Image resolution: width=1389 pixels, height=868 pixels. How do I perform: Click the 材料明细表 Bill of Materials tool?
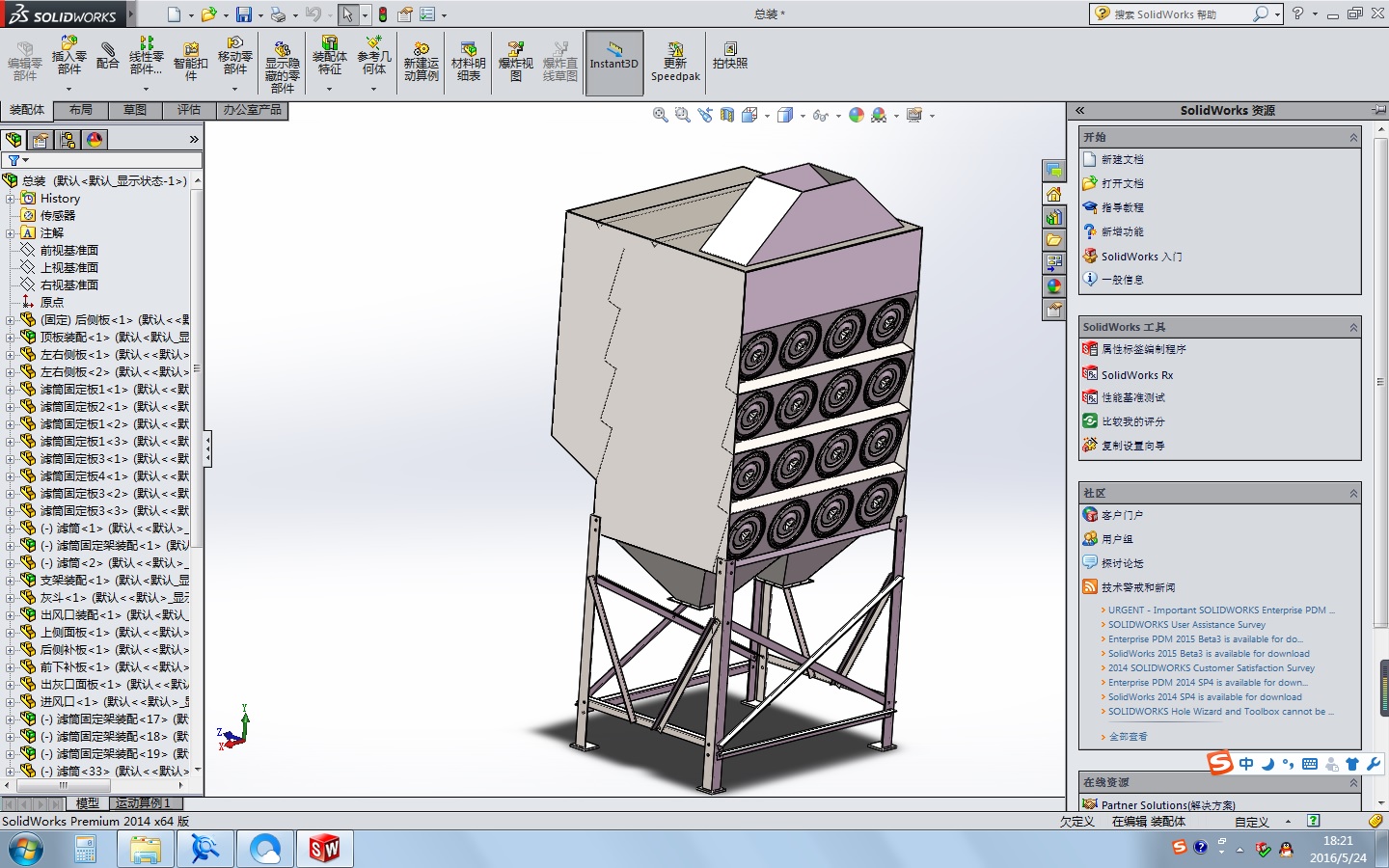click(x=469, y=62)
